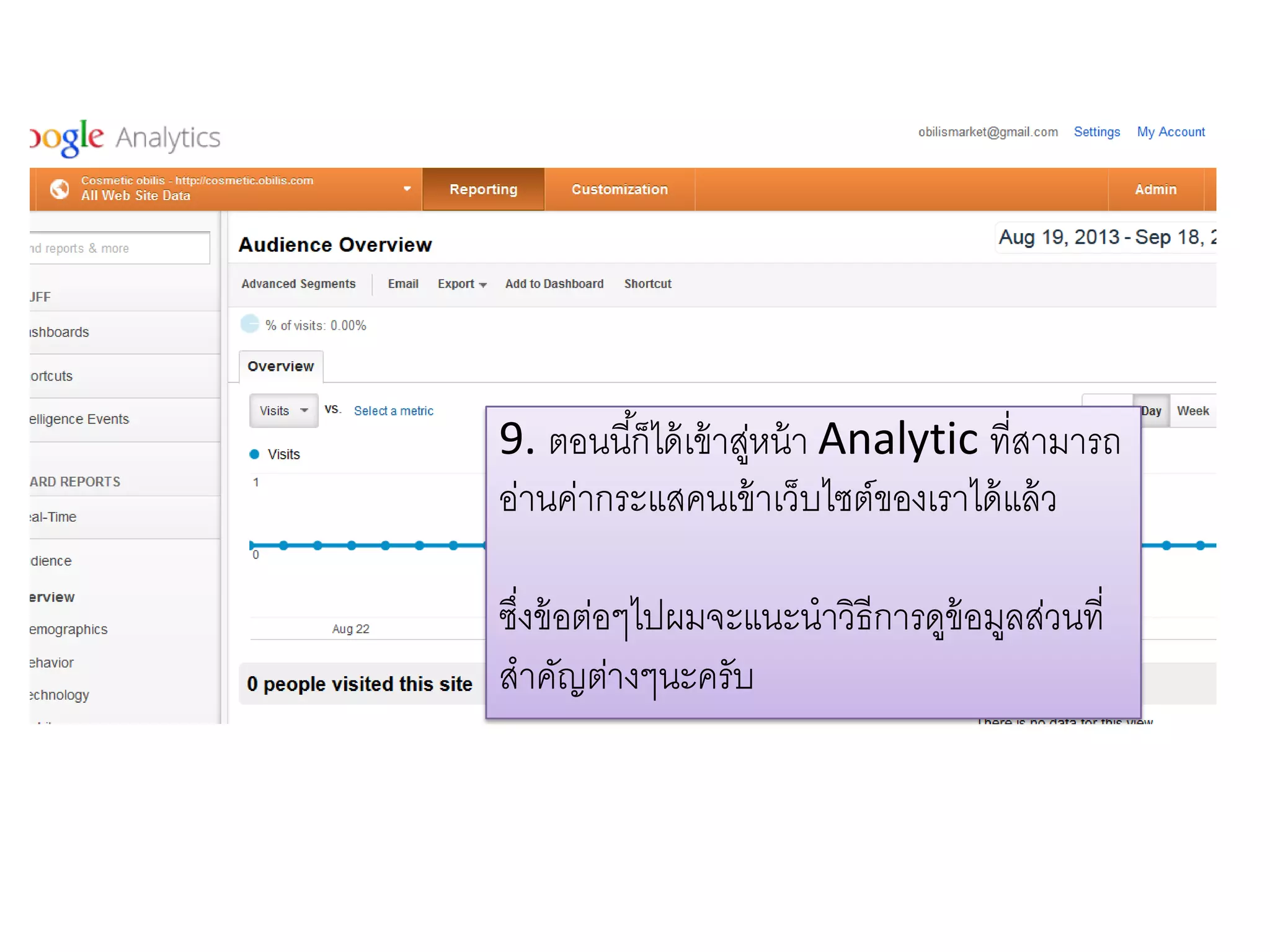Open the Export dropdown
This screenshot has width=1270, height=952.
pyautogui.click(x=462, y=284)
